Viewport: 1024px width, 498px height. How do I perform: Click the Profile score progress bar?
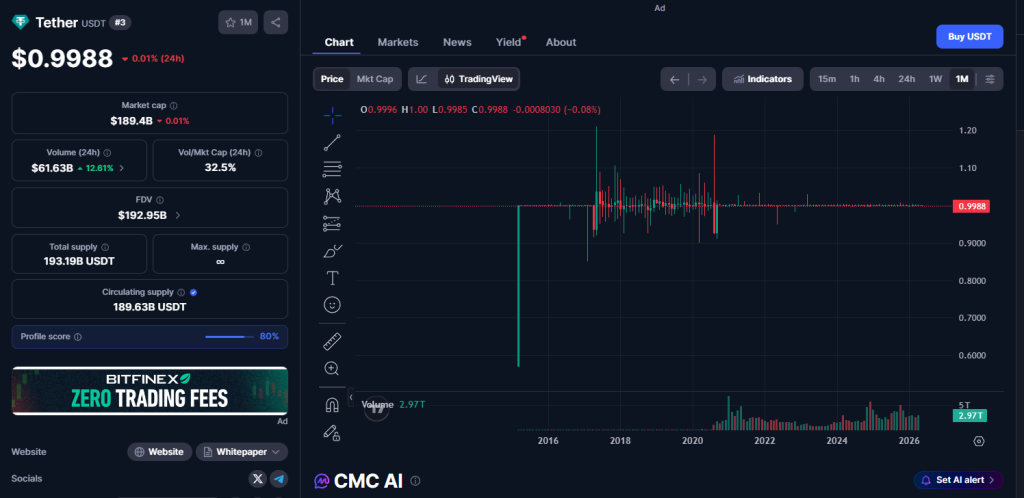pos(229,337)
